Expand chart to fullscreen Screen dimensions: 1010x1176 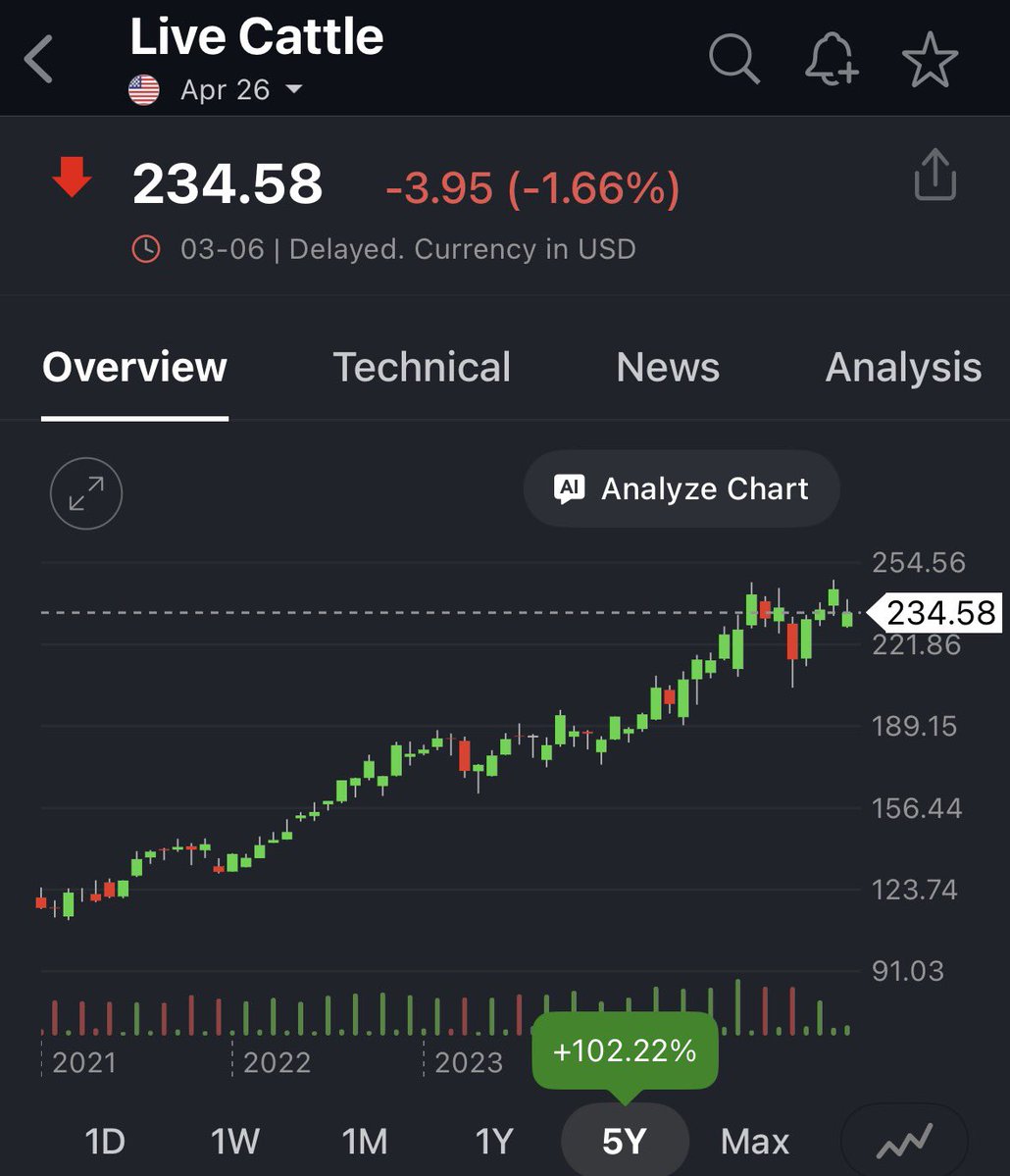pos(86,493)
